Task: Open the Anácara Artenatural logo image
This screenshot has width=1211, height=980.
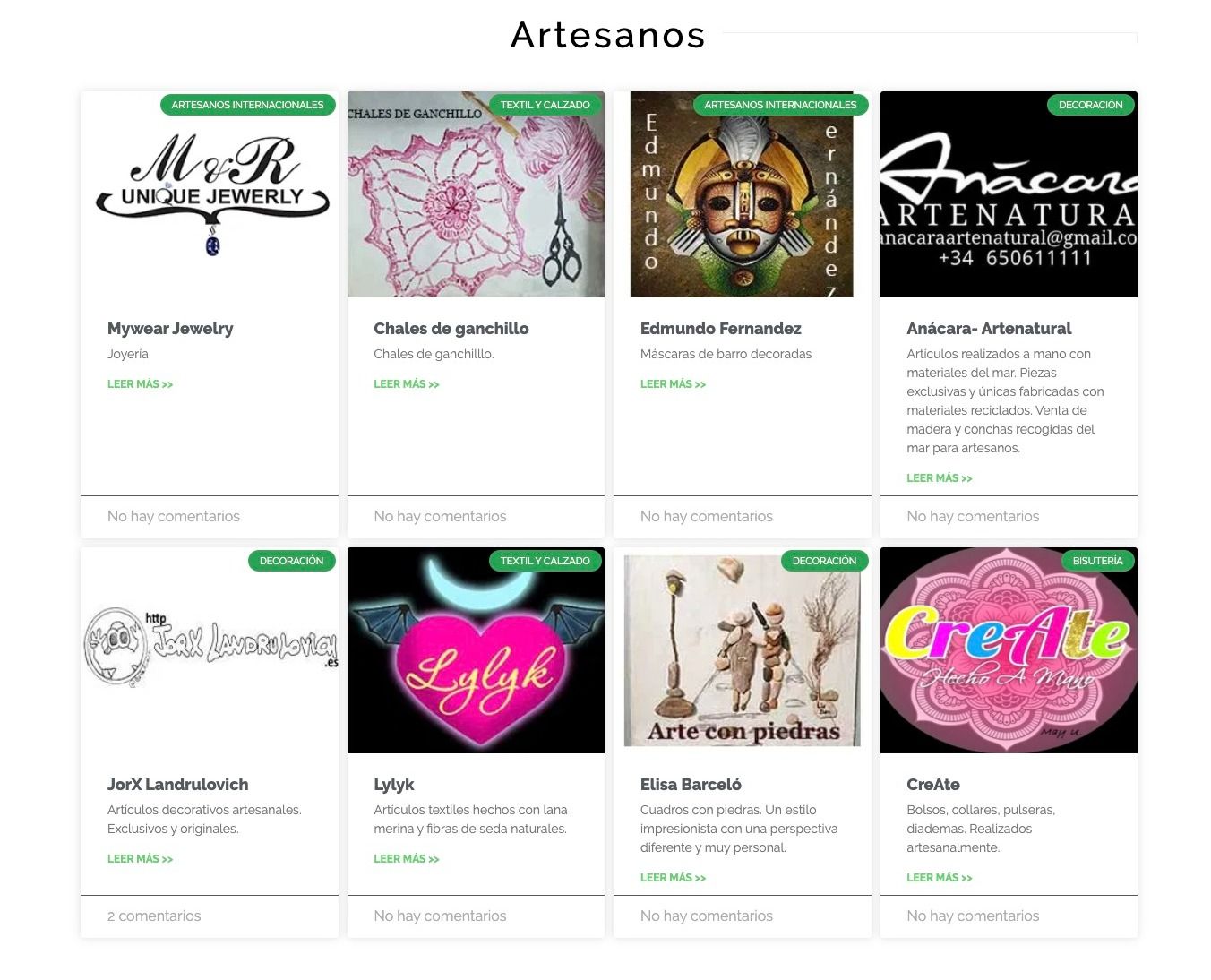Action: 1009,194
